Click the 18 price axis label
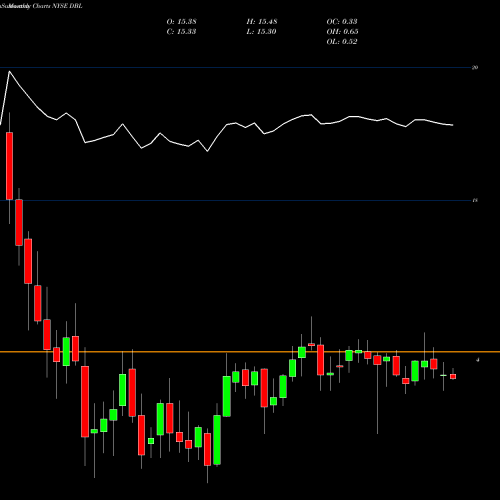 (475, 200)
